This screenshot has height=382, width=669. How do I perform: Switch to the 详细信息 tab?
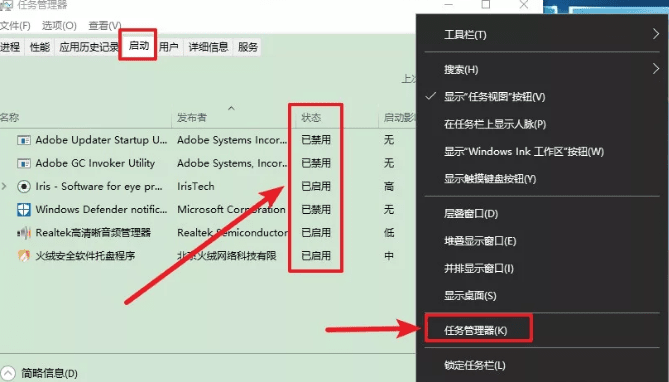click(x=208, y=47)
